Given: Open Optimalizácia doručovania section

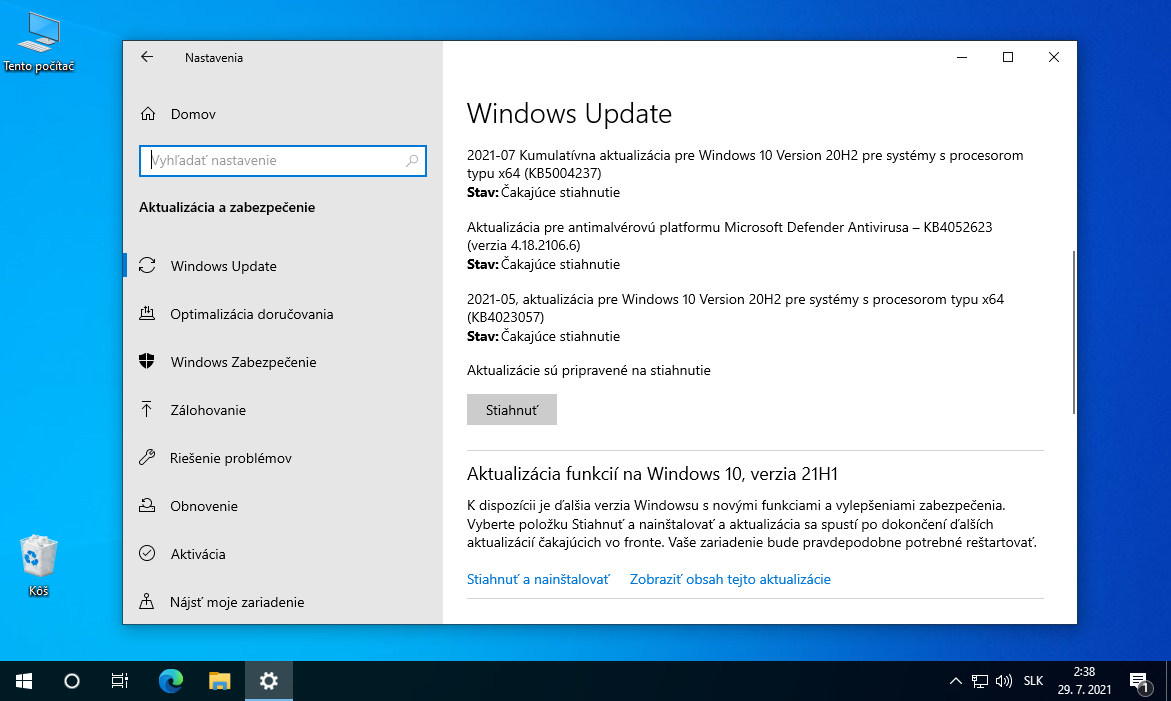Looking at the screenshot, I should click(251, 314).
